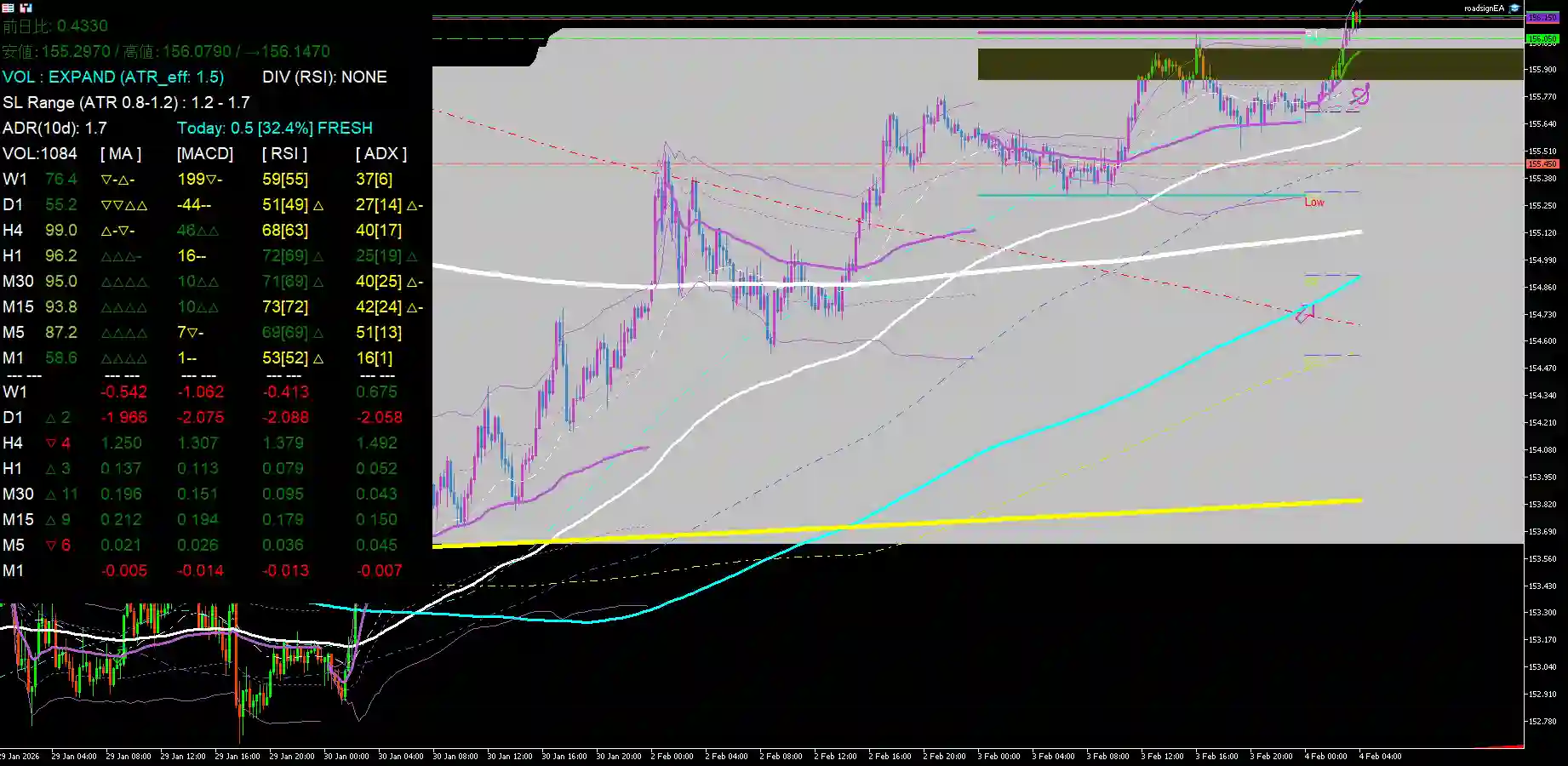This screenshot has height=766, width=1568.
Task: Select the H1 timeframe row label
Action: pos(14,256)
